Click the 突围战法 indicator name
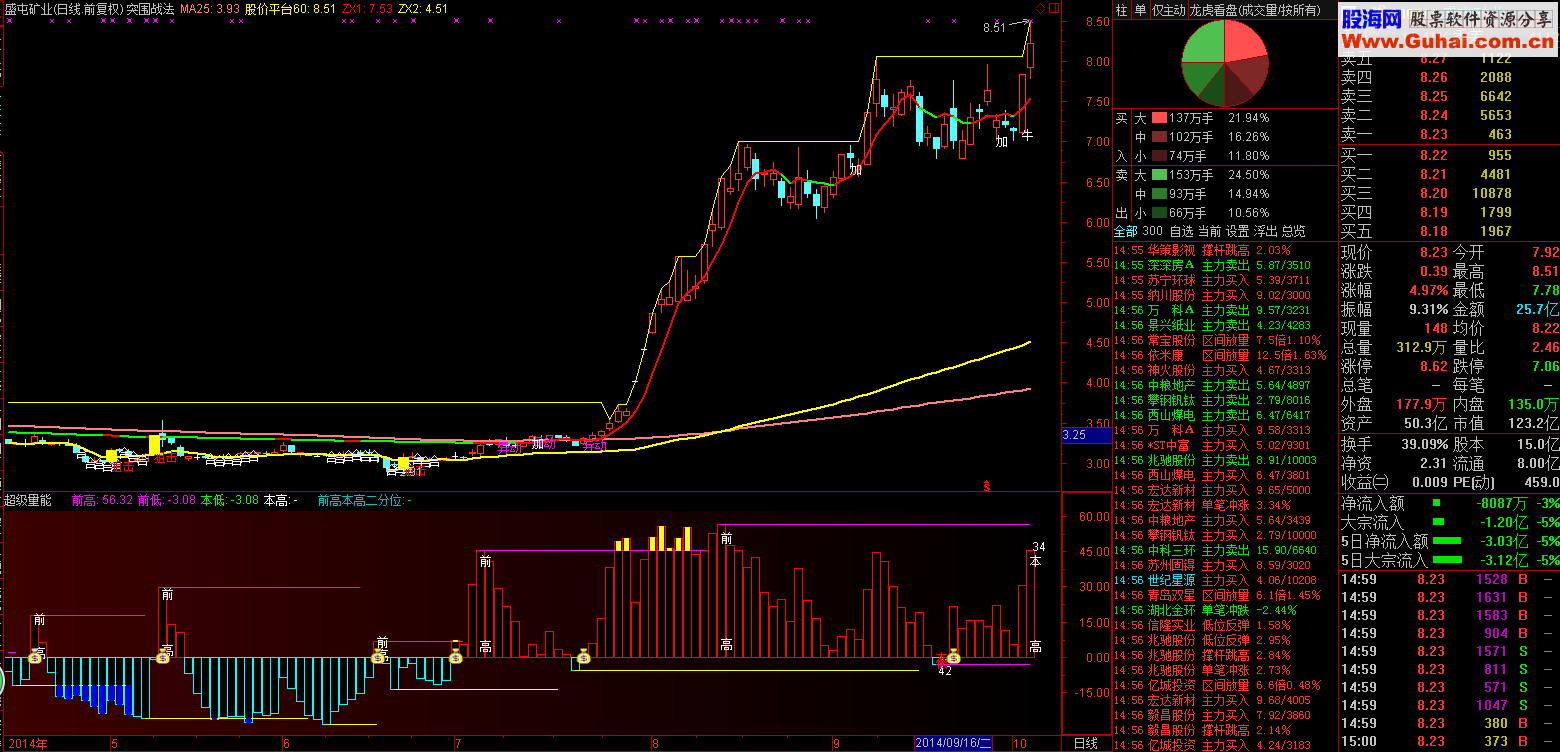This screenshot has height=752, width=1560. click(x=150, y=8)
